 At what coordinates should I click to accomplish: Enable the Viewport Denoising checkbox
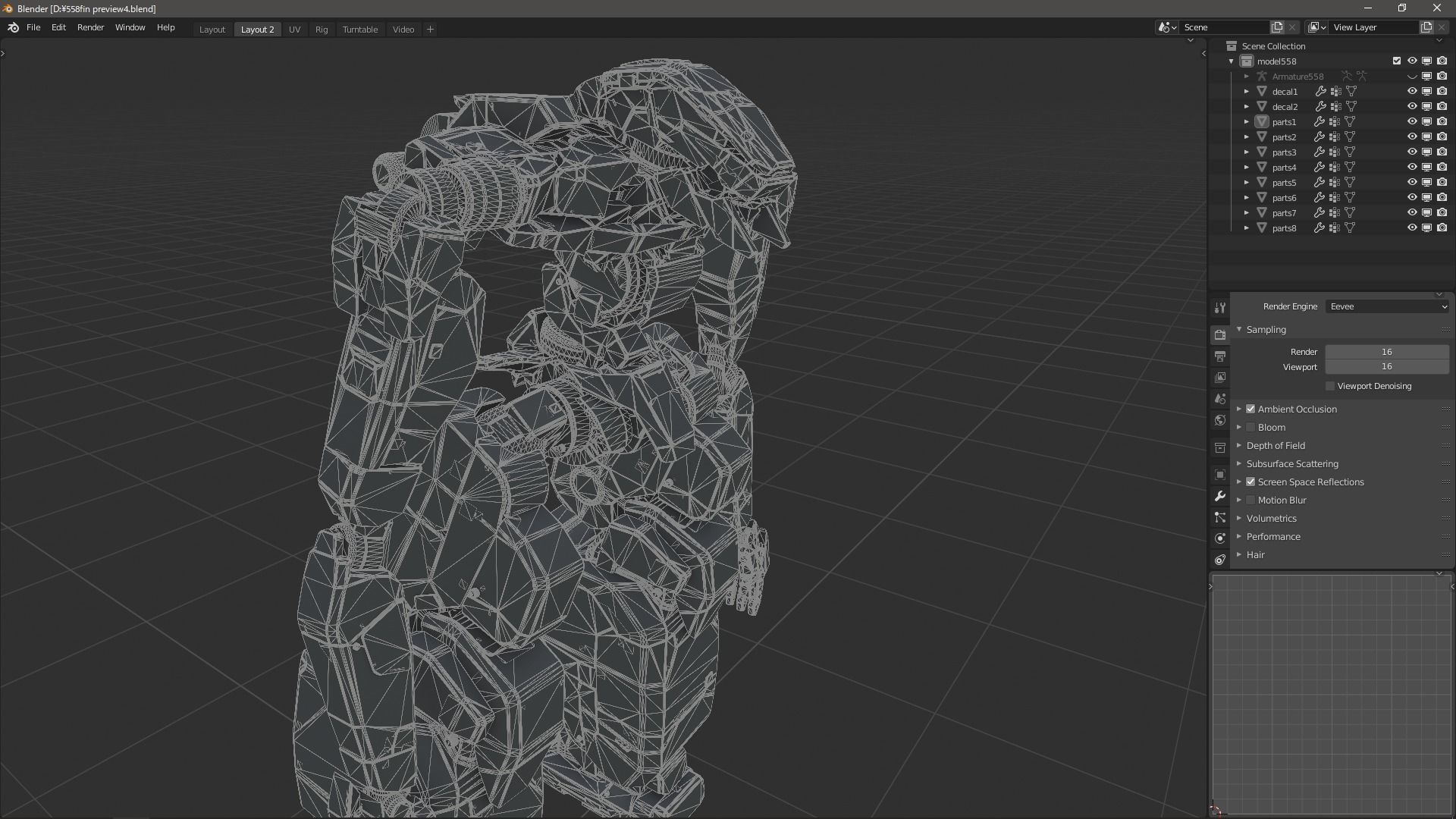pos(1330,387)
